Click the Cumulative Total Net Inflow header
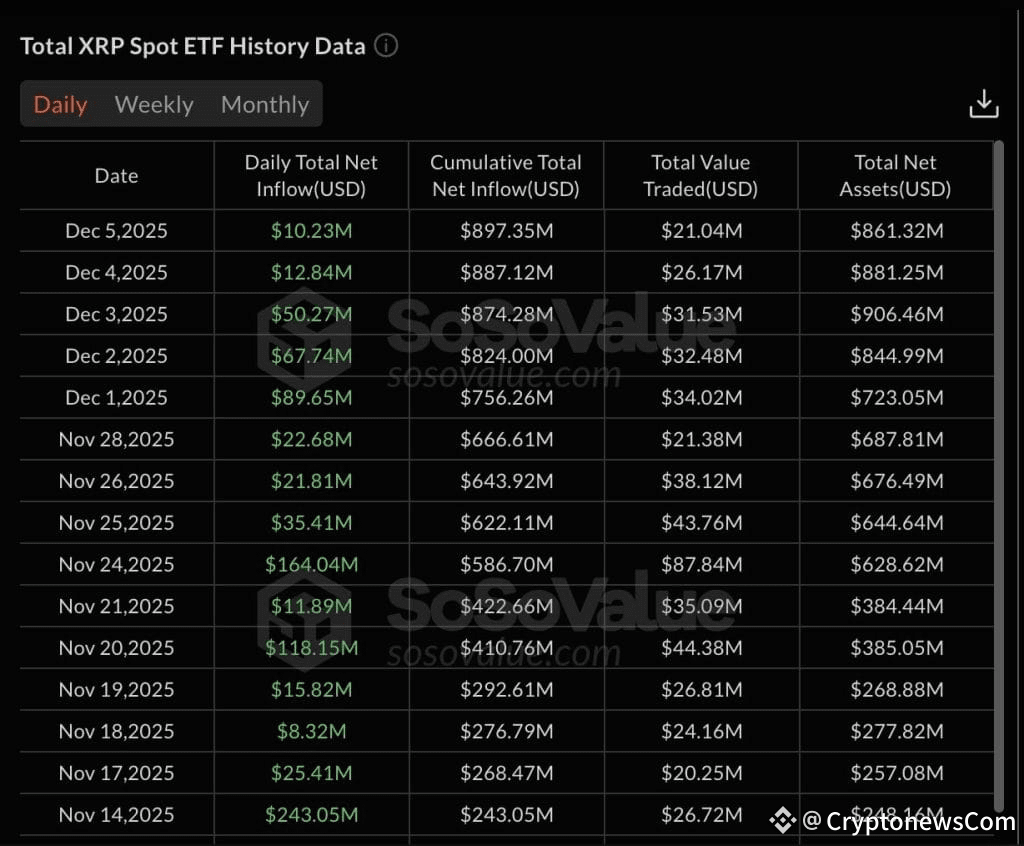Viewport: 1024px width, 846px height. 505,175
